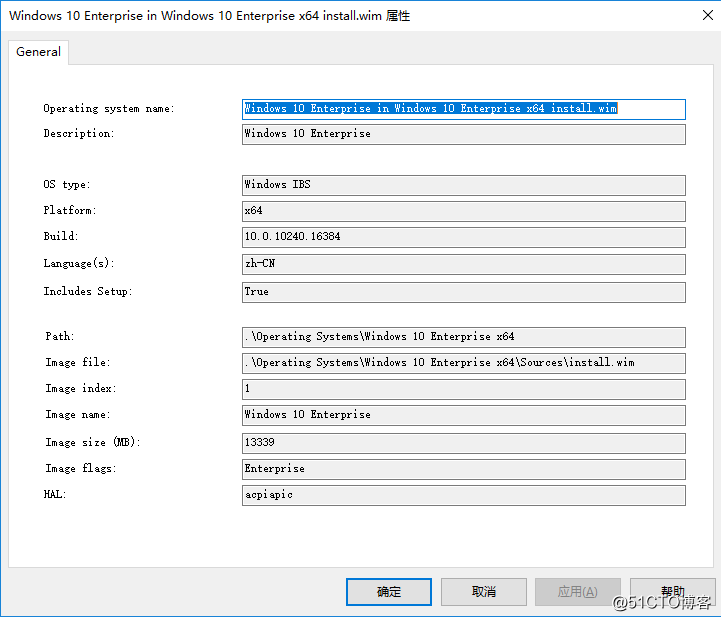Click the Includes Setup field True

pyautogui.click(x=464, y=292)
